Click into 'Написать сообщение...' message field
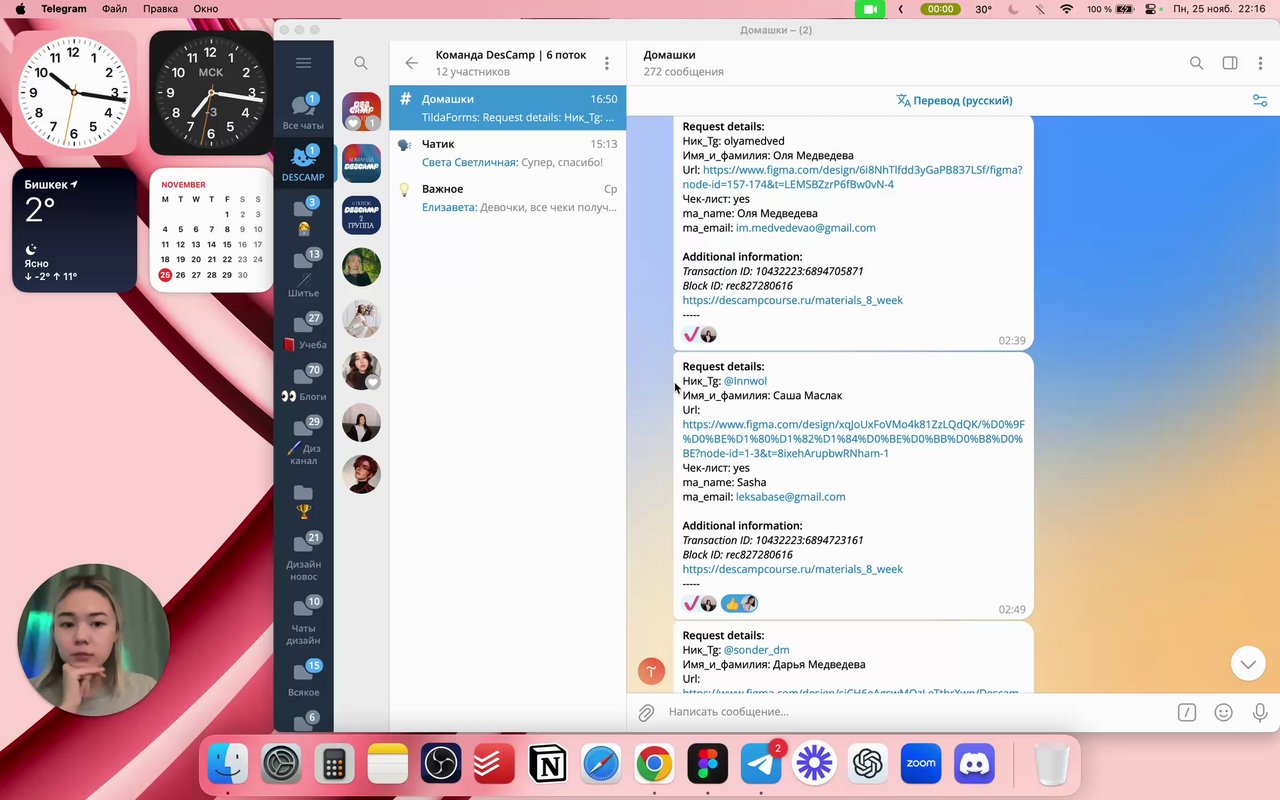 [915, 712]
